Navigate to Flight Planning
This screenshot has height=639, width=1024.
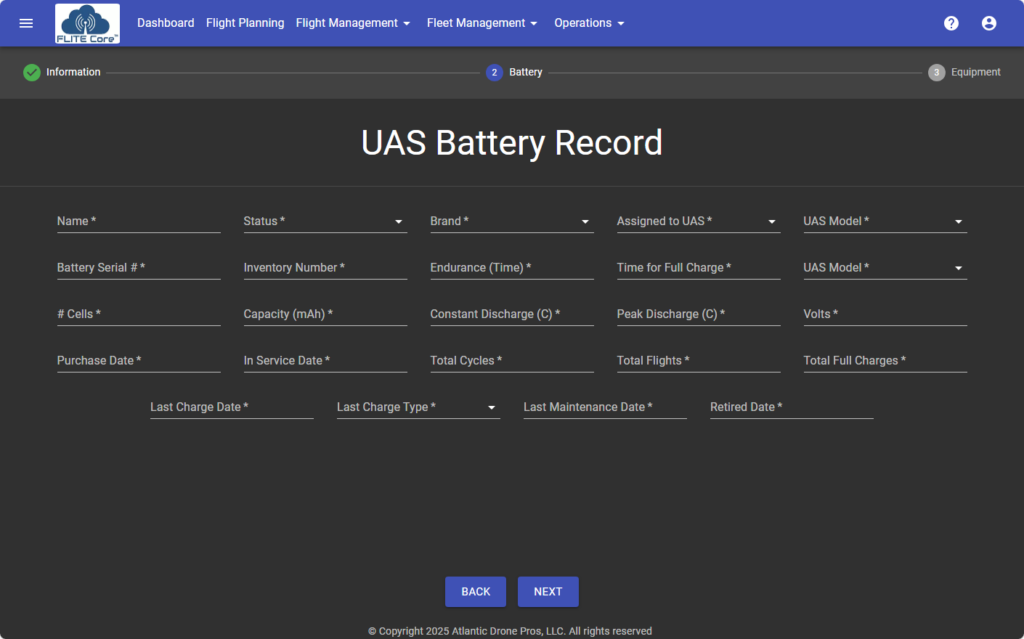click(245, 23)
